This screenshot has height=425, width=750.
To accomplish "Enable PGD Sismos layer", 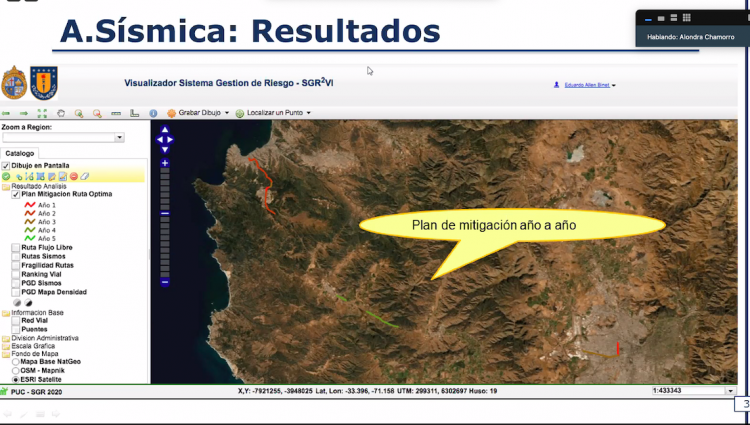I will (x=16, y=283).
